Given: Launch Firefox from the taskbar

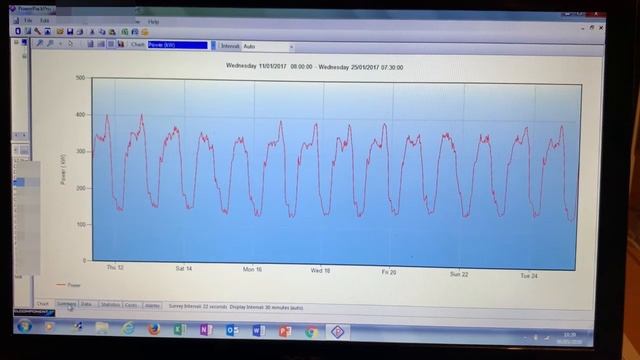Looking at the screenshot, I should click(154, 329).
